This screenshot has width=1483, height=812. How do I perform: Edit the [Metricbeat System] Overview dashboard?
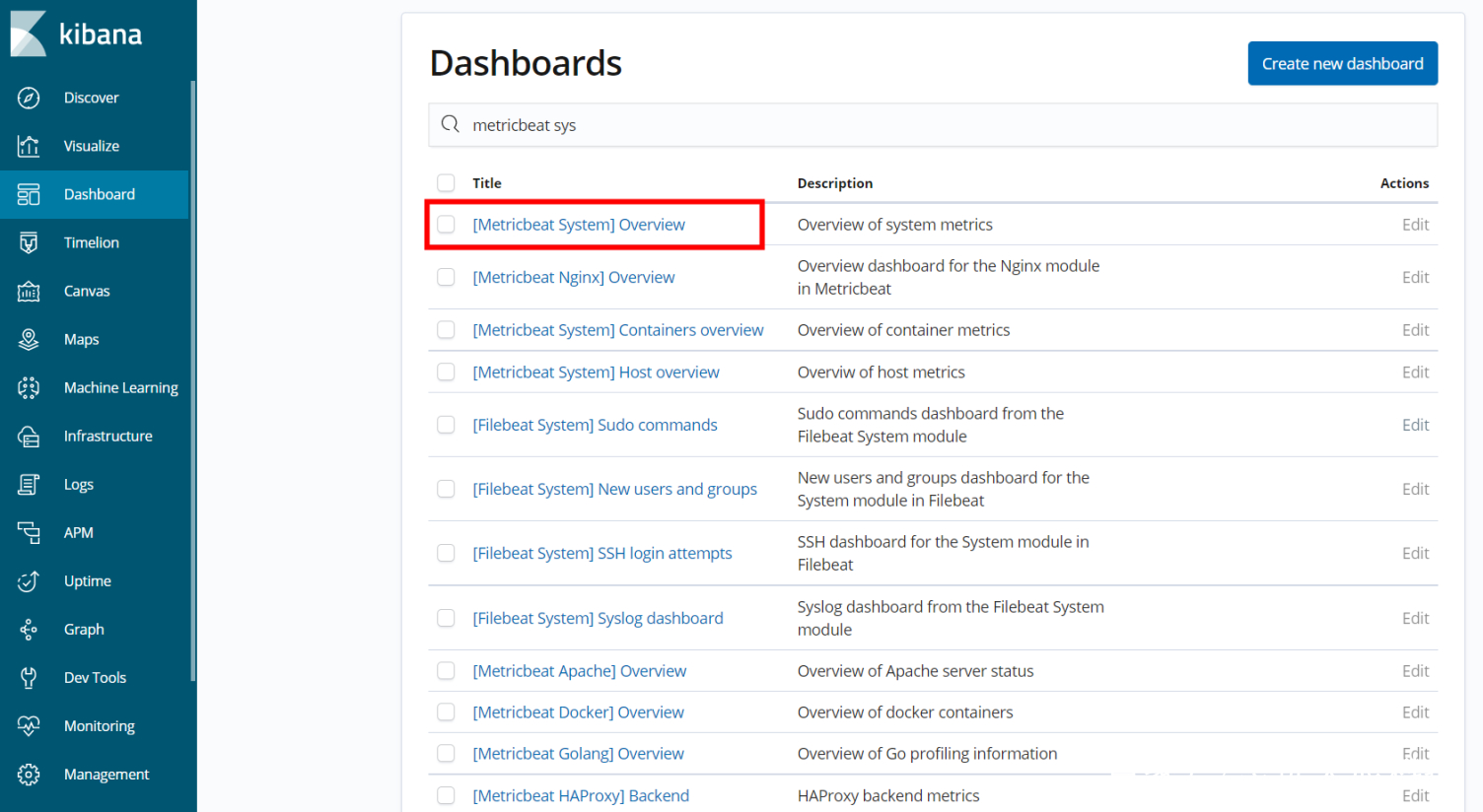pyautogui.click(x=1415, y=225)
